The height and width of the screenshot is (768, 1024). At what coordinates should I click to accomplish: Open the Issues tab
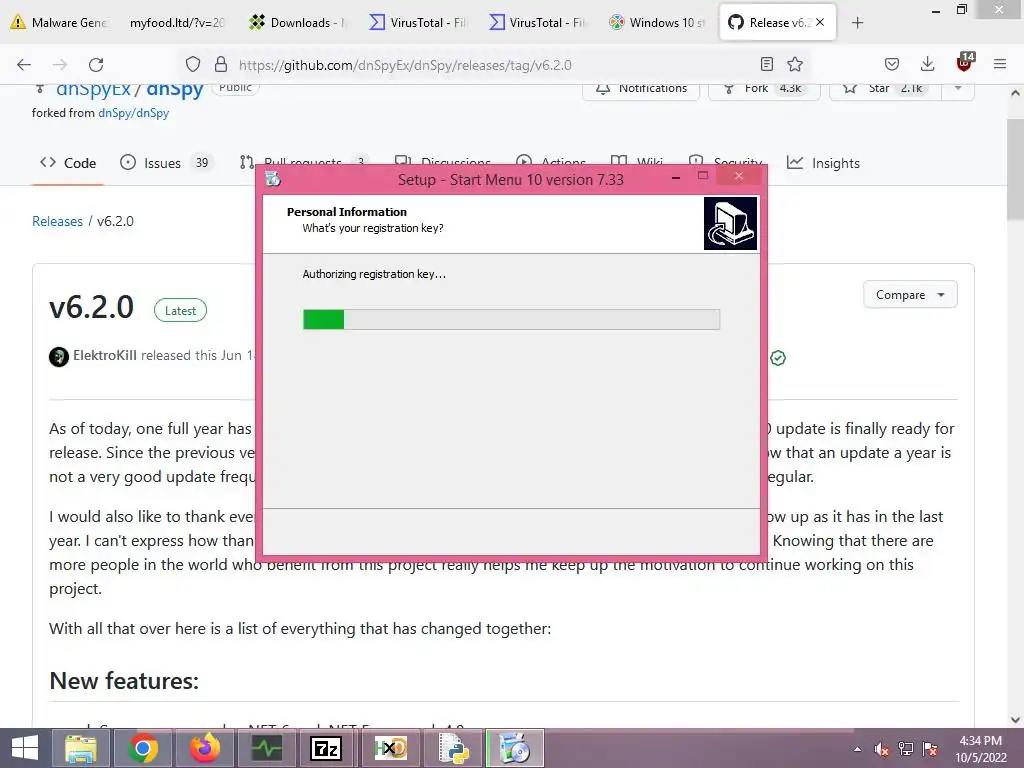click(x=166, y=163)
